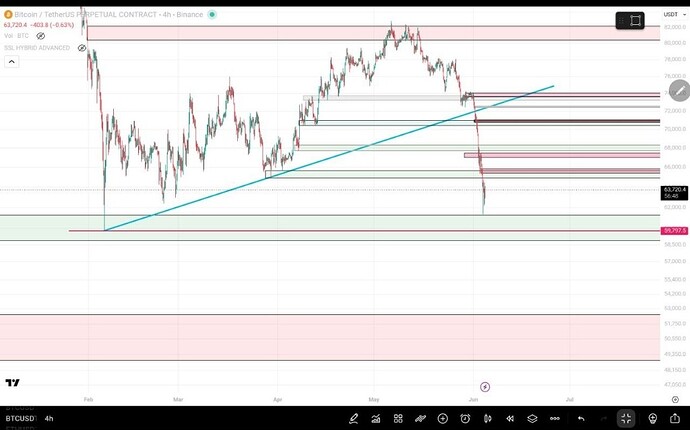Share the chart with the share icon
This screenshot has height=430, width=690.
(x=675, y=419)
